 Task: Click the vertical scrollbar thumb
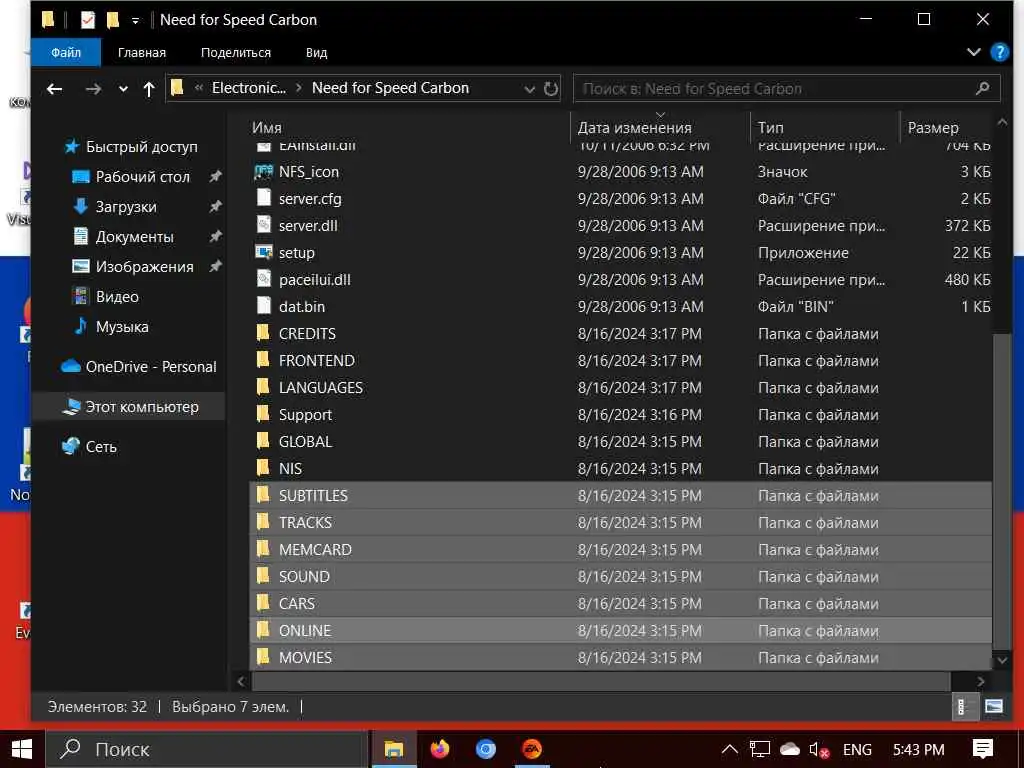pyautogui.click(x=1002, y=491)
